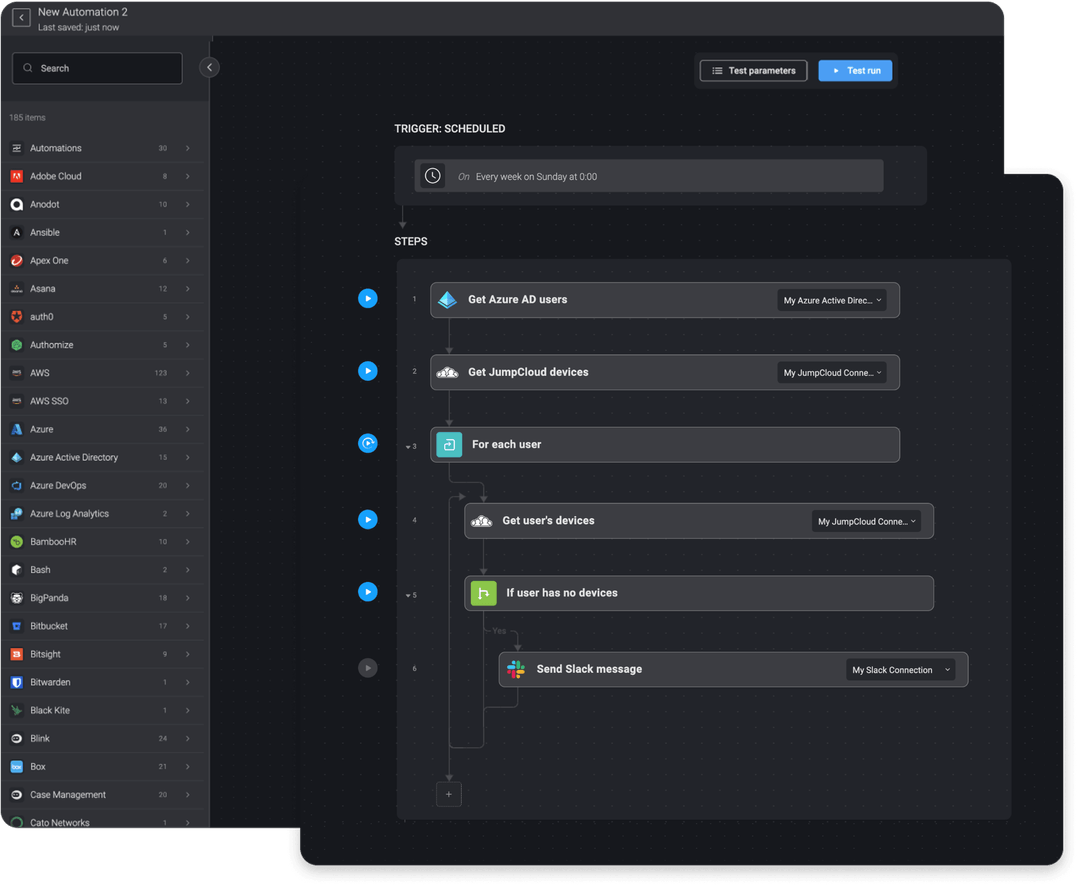The image size is (1080, 887).
Task: Click the Bitsight icon
Action: click(x=17, y=654)
